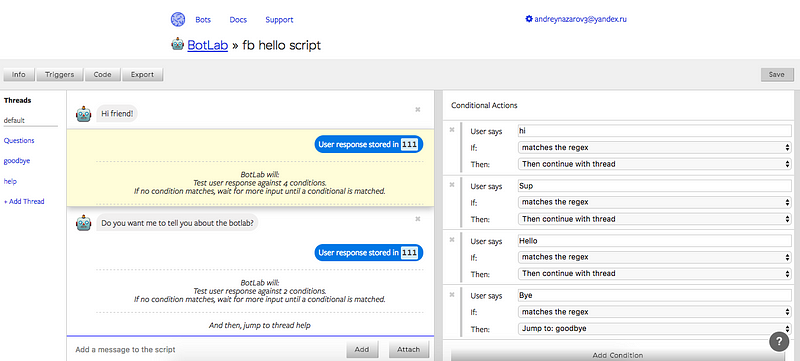This screenshot has width=800, height=361.
Task: Open the Then dropdown for the 'Sup' condition
Action: point(655,219)
